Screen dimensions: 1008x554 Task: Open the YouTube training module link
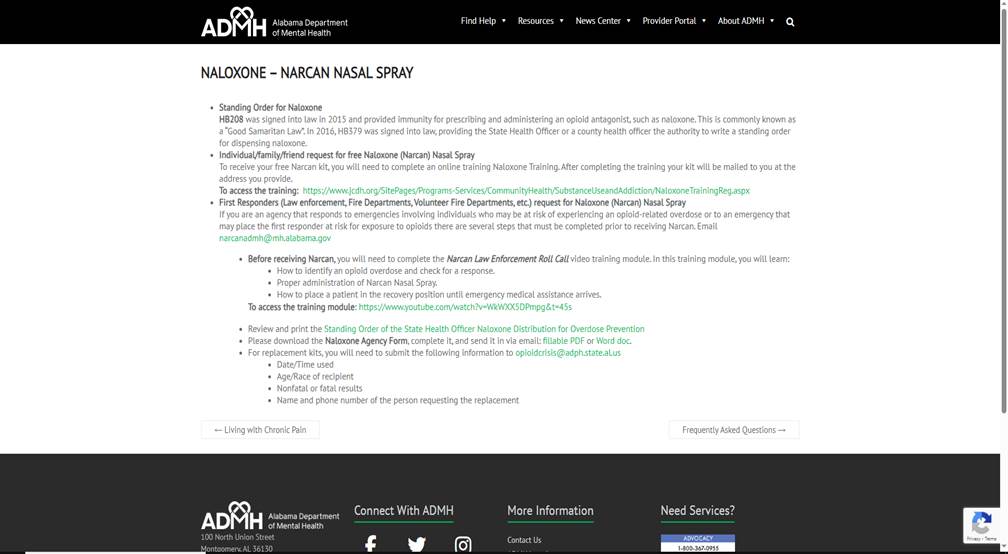pyautogui.click(x=465, y=307)
